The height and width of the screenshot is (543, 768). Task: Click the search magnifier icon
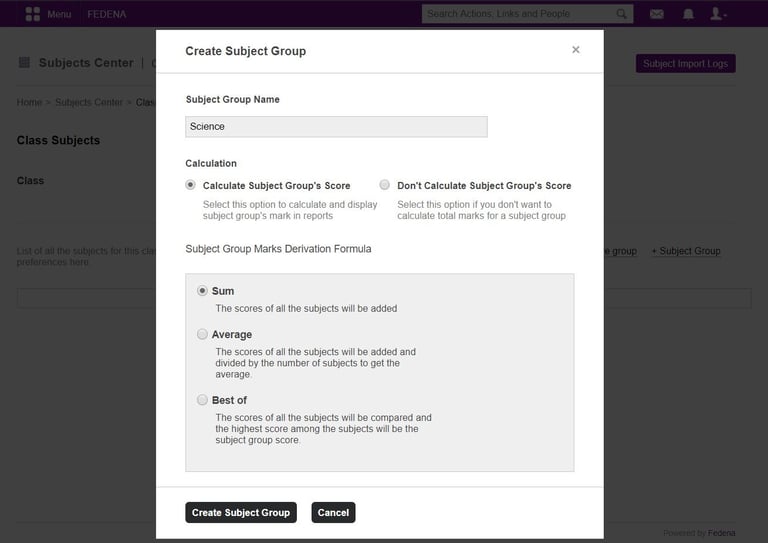pyautogui.click(x=622, y=14)
